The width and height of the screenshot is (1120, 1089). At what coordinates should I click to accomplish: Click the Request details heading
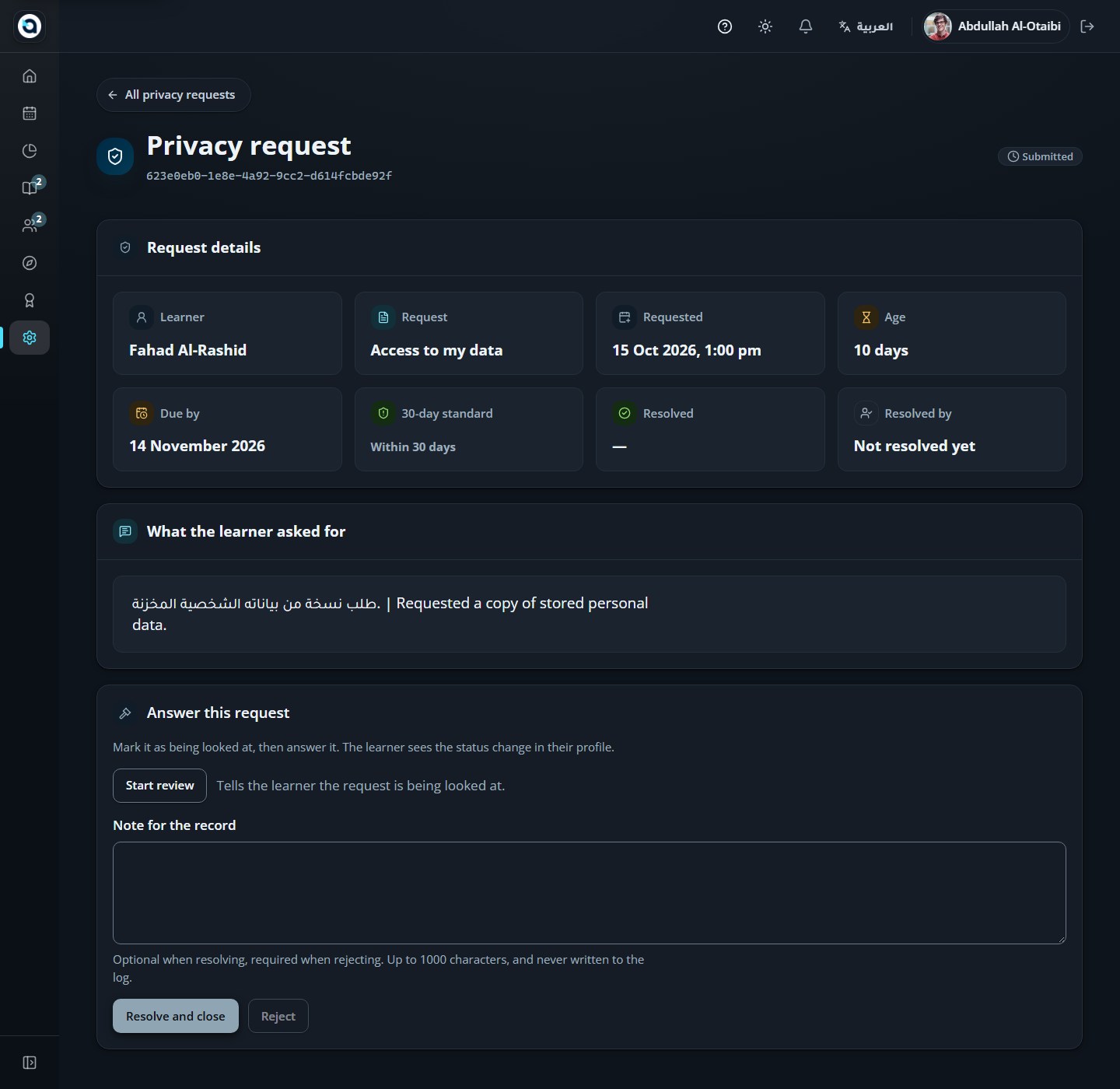tap(204, 247)
